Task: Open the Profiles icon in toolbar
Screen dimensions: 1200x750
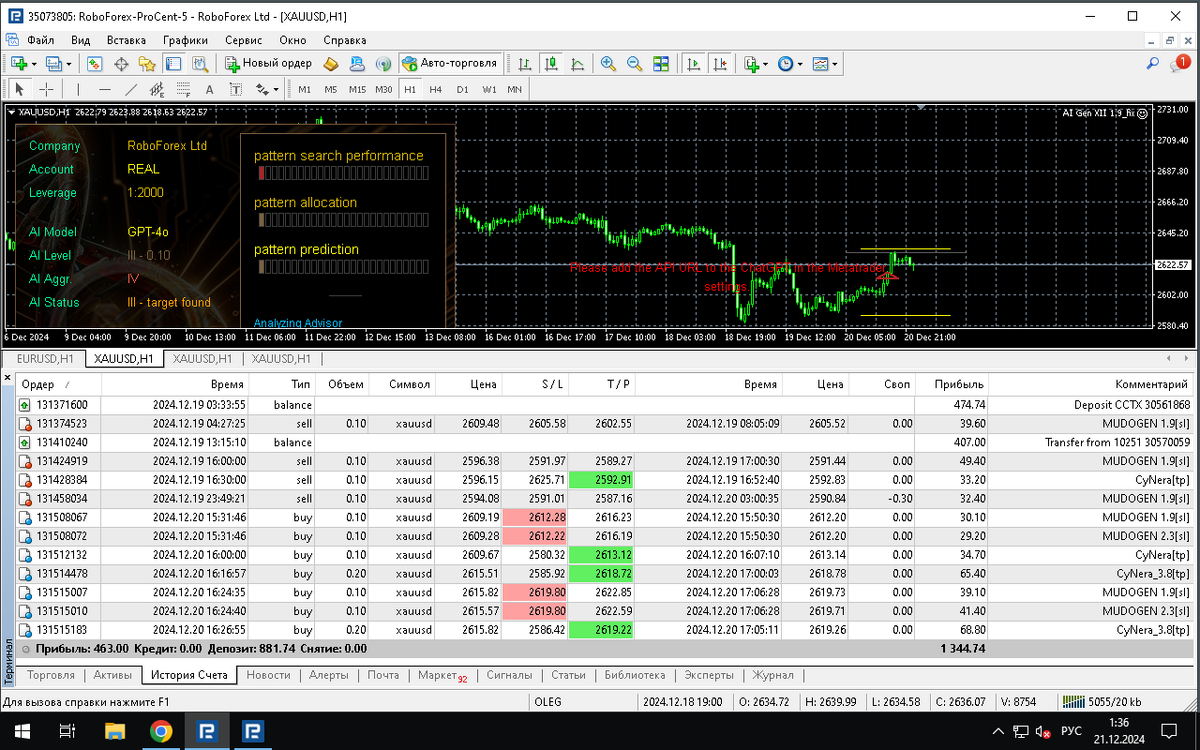Action: [54, 63]
